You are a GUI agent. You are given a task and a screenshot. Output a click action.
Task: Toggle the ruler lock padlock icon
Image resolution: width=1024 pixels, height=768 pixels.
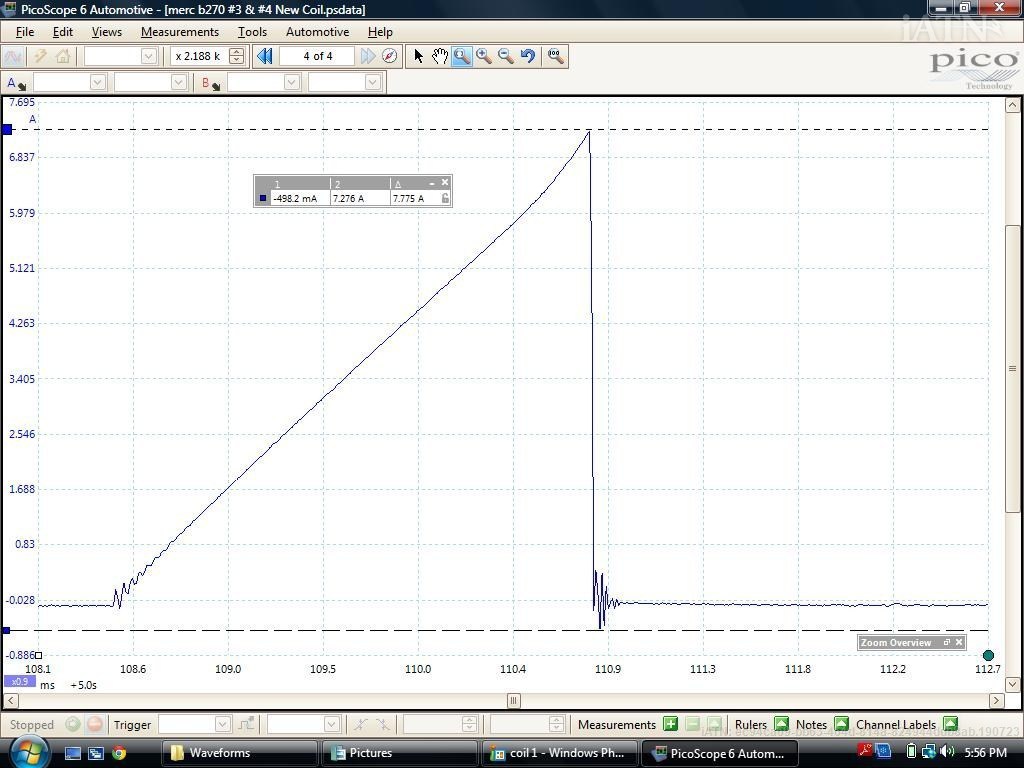[x=445, y=198]
